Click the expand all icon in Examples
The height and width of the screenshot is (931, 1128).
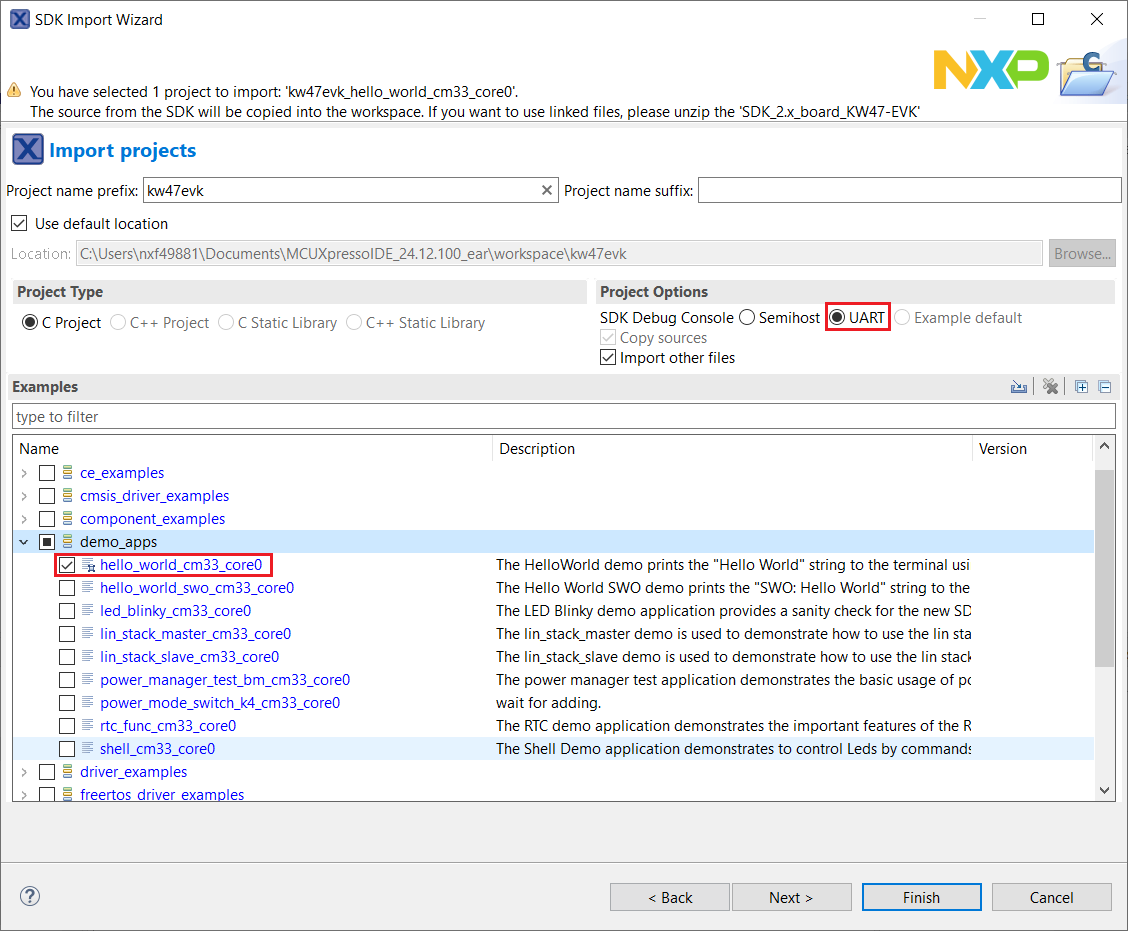click(x=1081, y=387)
